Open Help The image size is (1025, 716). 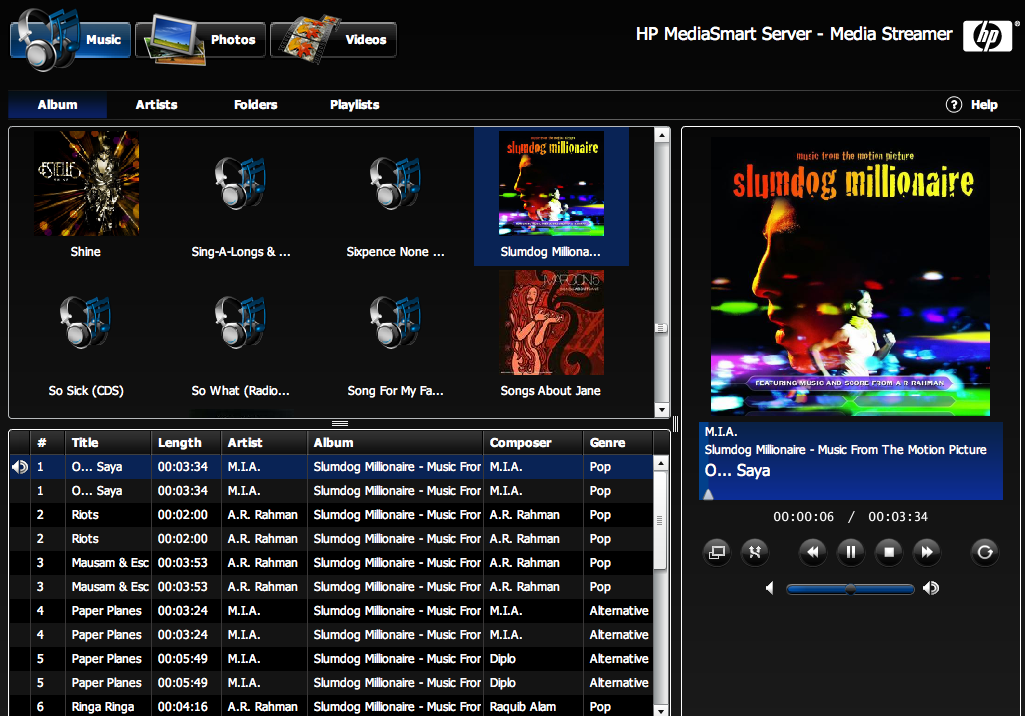(x=971, y=105)
